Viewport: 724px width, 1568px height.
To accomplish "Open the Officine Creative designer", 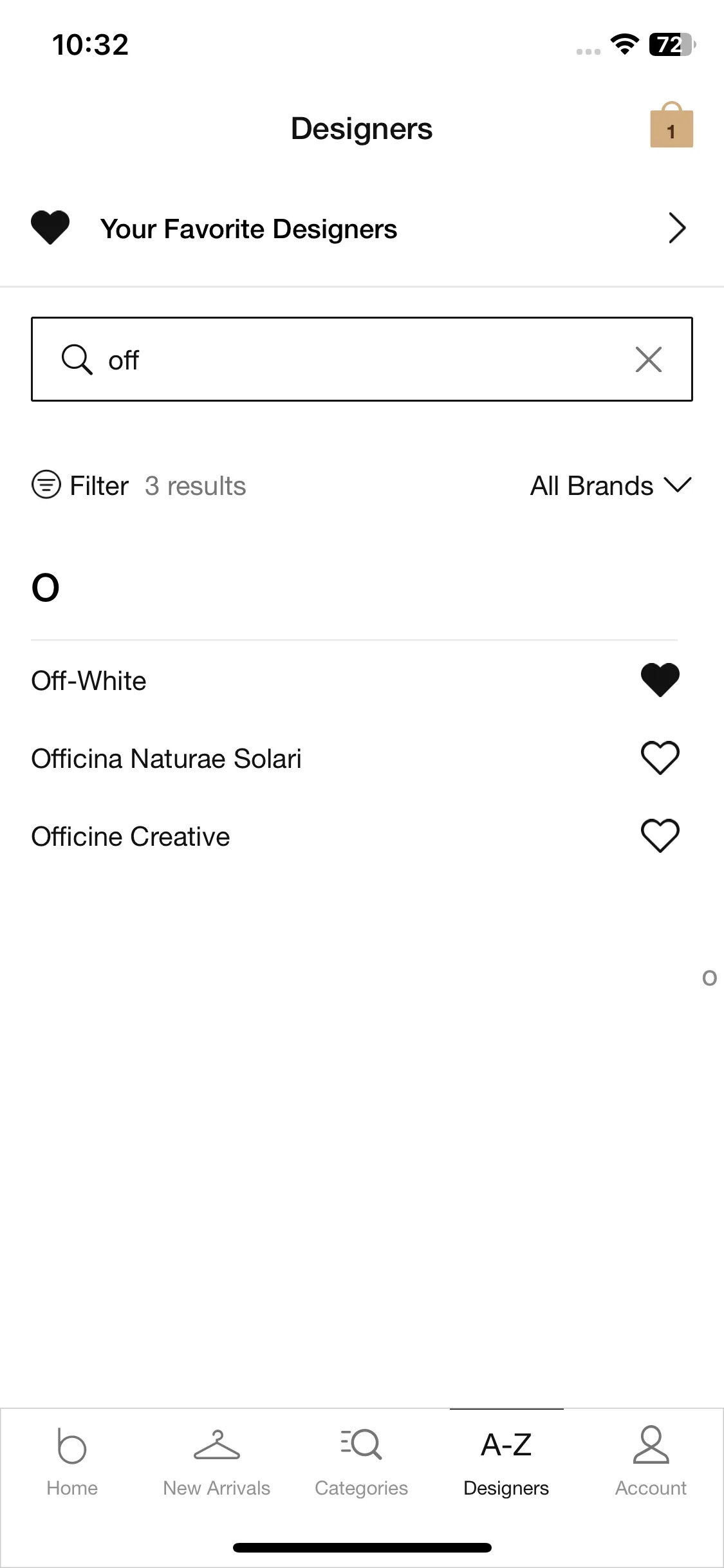I will [131, 836].
